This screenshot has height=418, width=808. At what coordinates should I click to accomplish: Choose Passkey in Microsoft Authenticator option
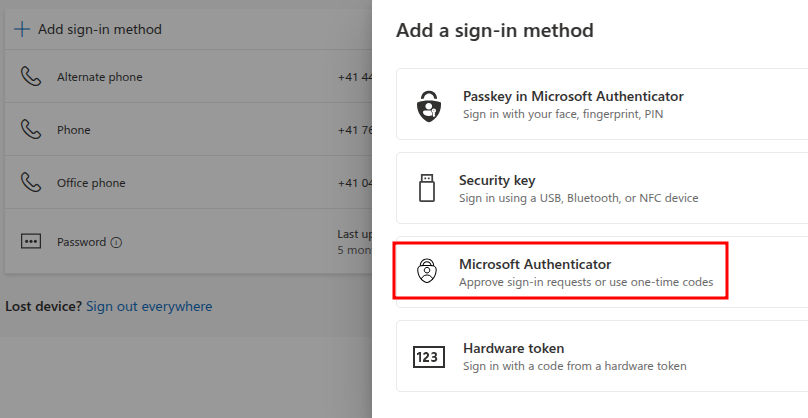[x=573, y=97]
